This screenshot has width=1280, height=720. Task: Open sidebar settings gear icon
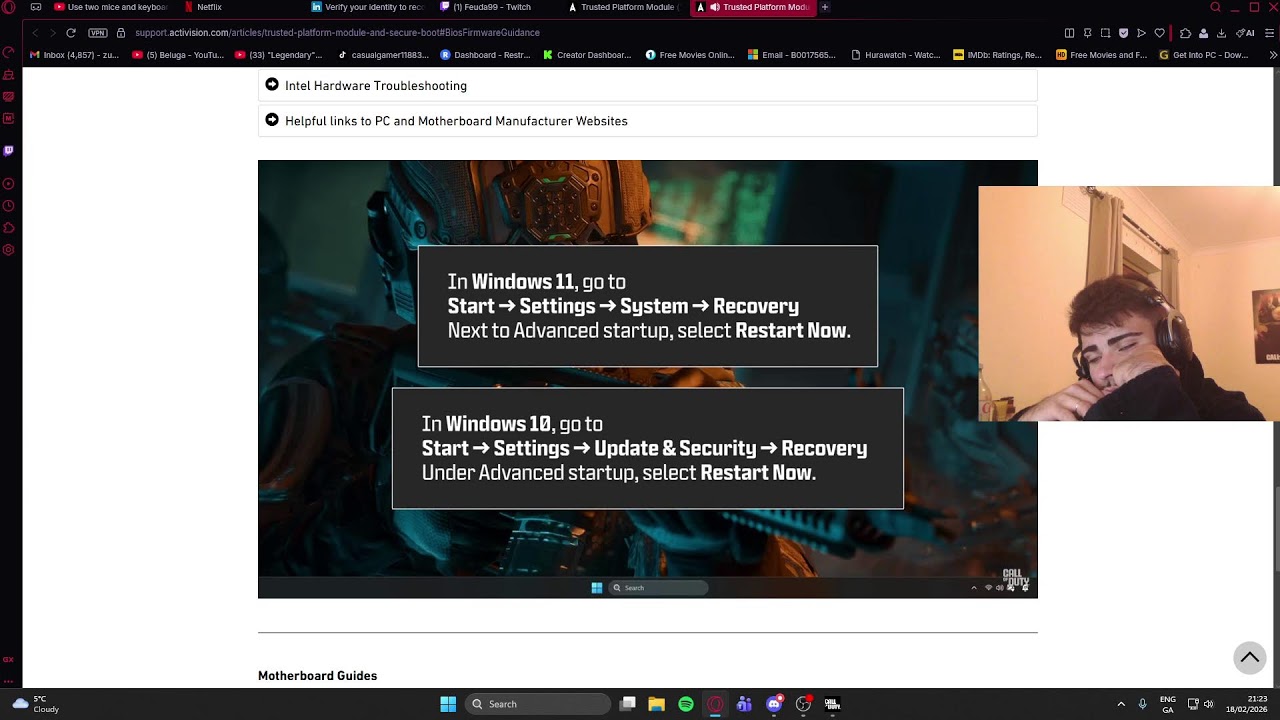tap(9, 250)
